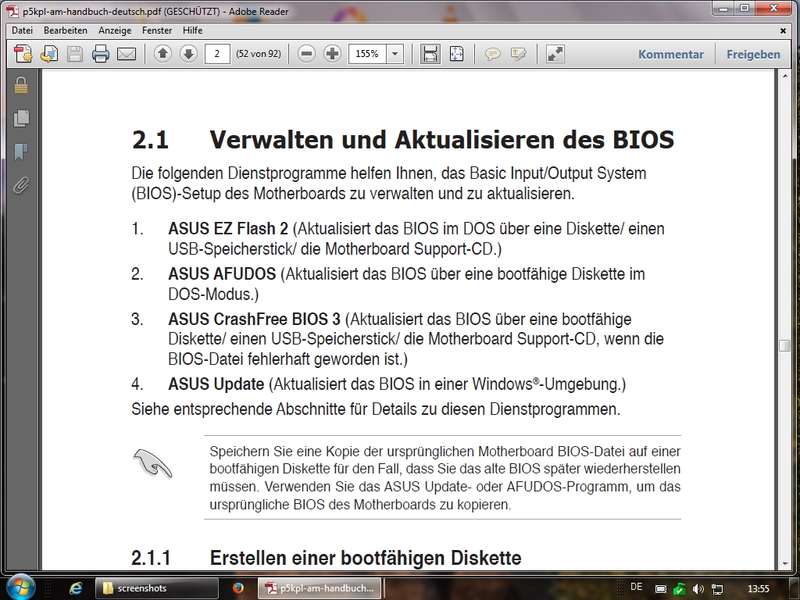Click the hand pointing note icon
This screenshot has width=800, height=600.
(x=152, y=463)
